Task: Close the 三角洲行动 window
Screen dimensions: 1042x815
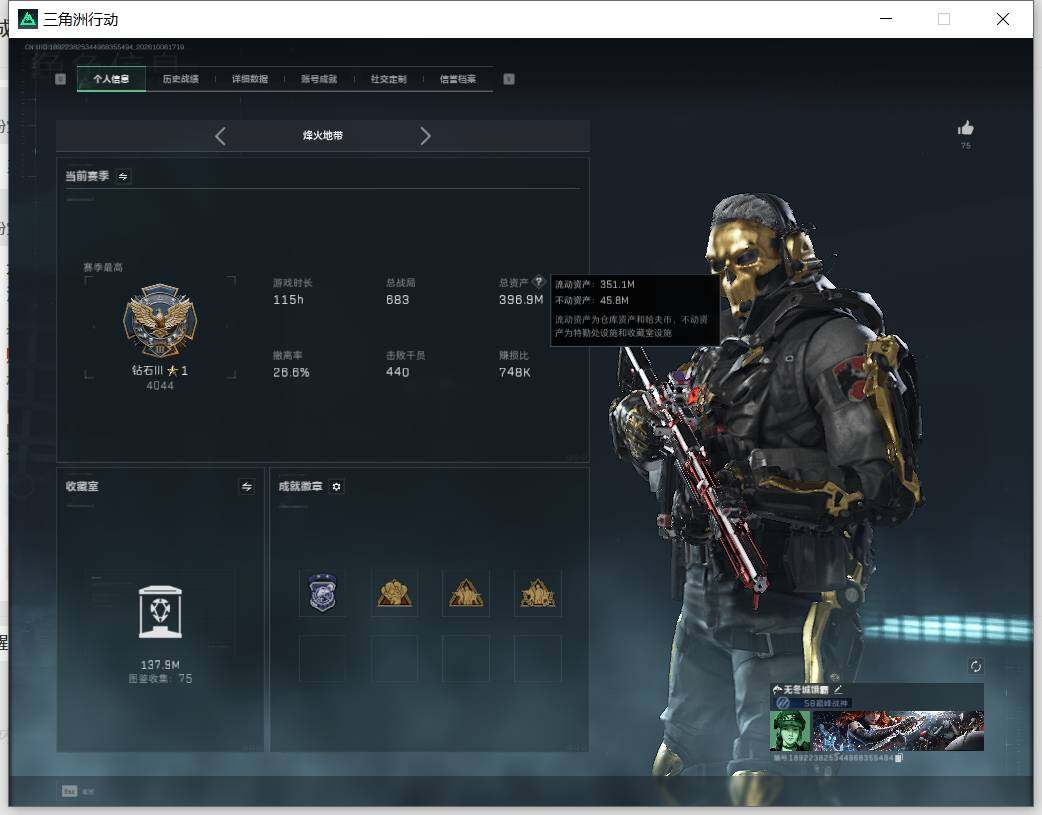Action: [1003, 19]
